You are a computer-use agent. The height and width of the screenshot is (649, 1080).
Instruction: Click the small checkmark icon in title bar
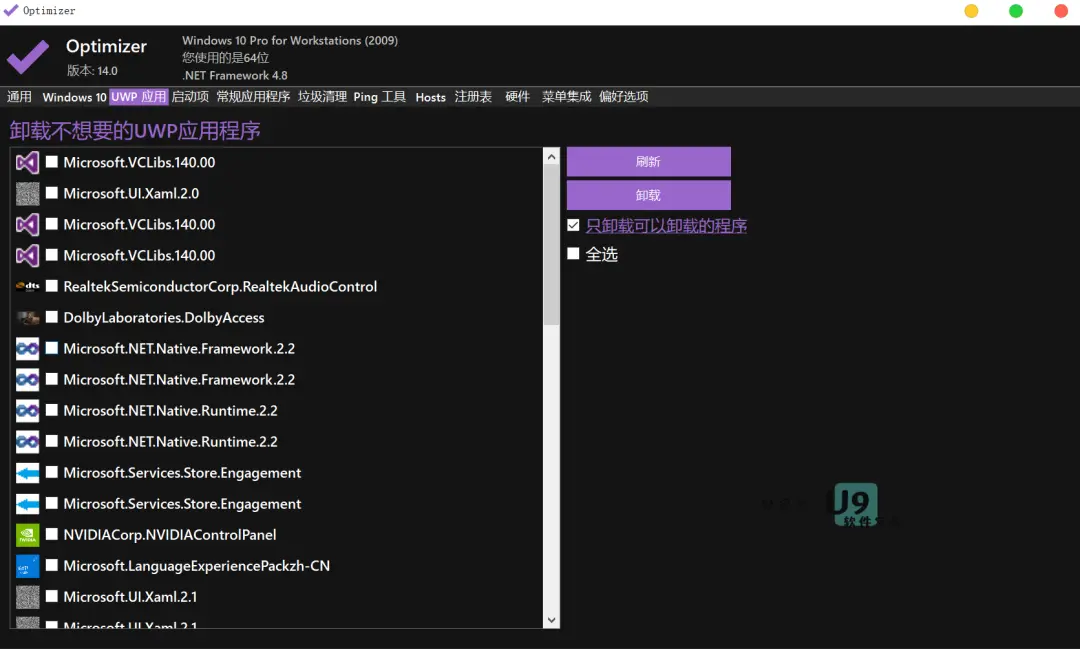(x=10, y=10)
